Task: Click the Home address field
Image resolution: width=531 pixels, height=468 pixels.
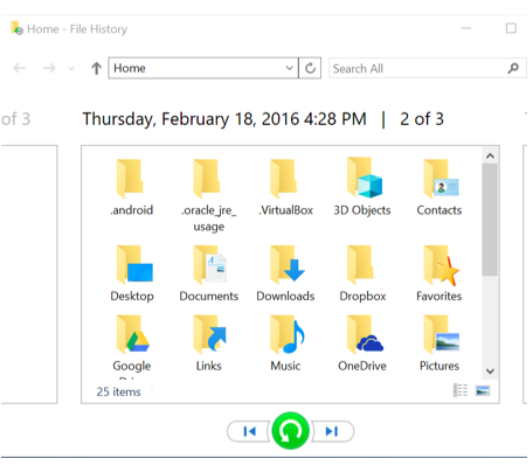Action: [203, 68]
